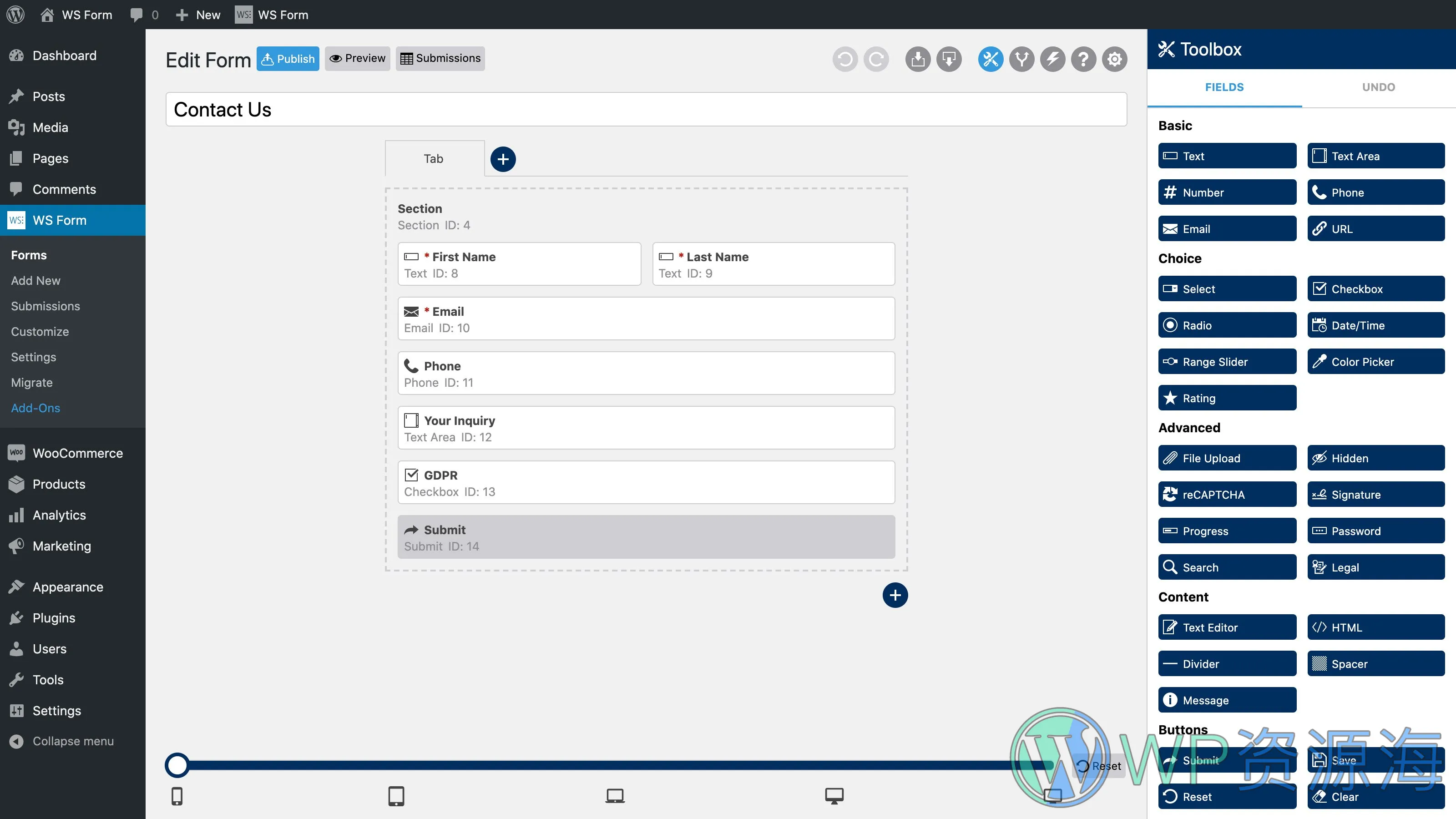Open the Preview of the contact form
This screenshot has height=819, width=1456.
[x=357, y=58]
